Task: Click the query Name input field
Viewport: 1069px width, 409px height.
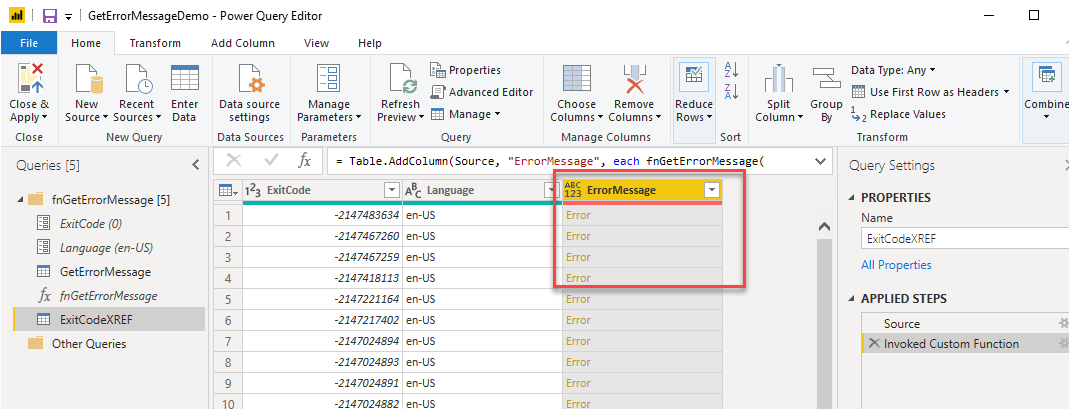Action: click(x=965, y=239)
